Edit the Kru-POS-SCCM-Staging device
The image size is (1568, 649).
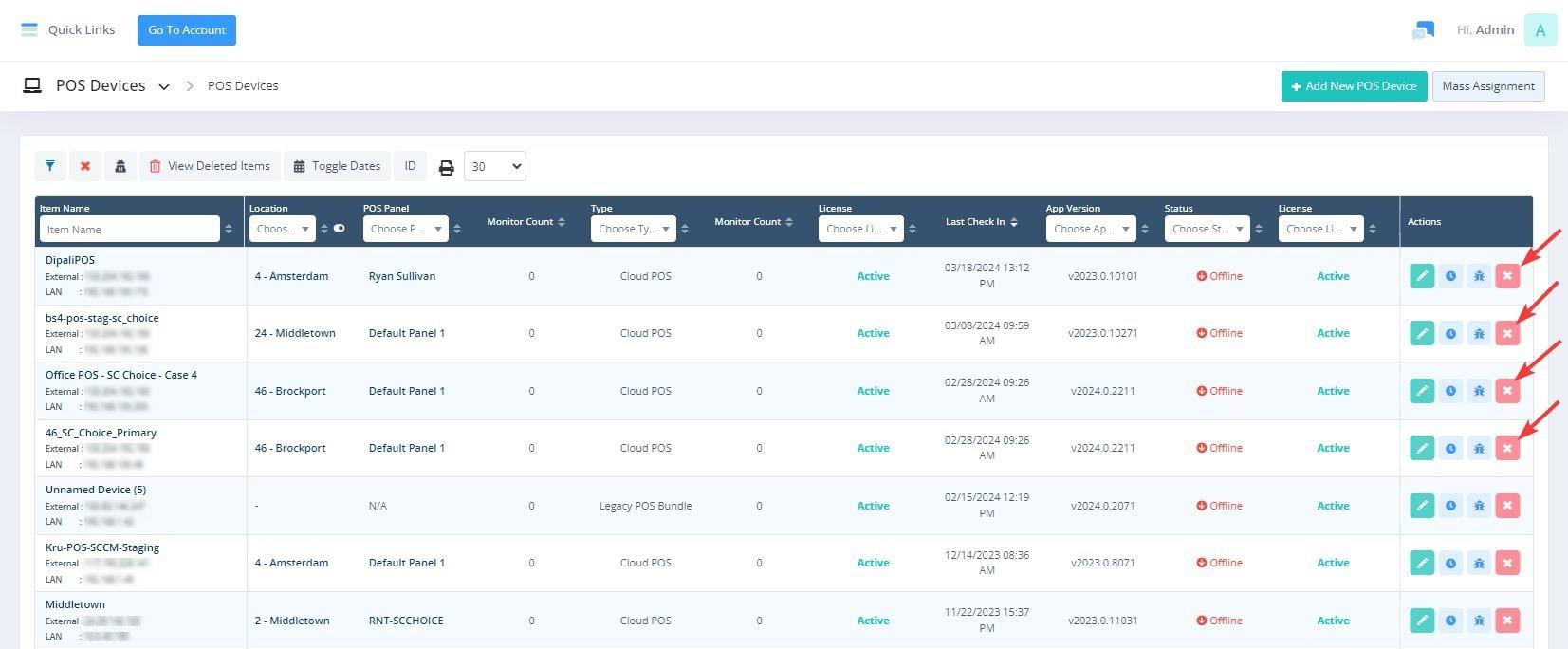1422,563
